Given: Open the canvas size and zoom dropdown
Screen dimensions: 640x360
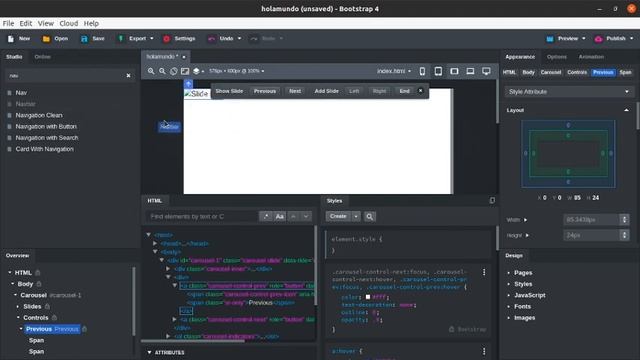Looking at the screenshot, I should coord(236,71).
